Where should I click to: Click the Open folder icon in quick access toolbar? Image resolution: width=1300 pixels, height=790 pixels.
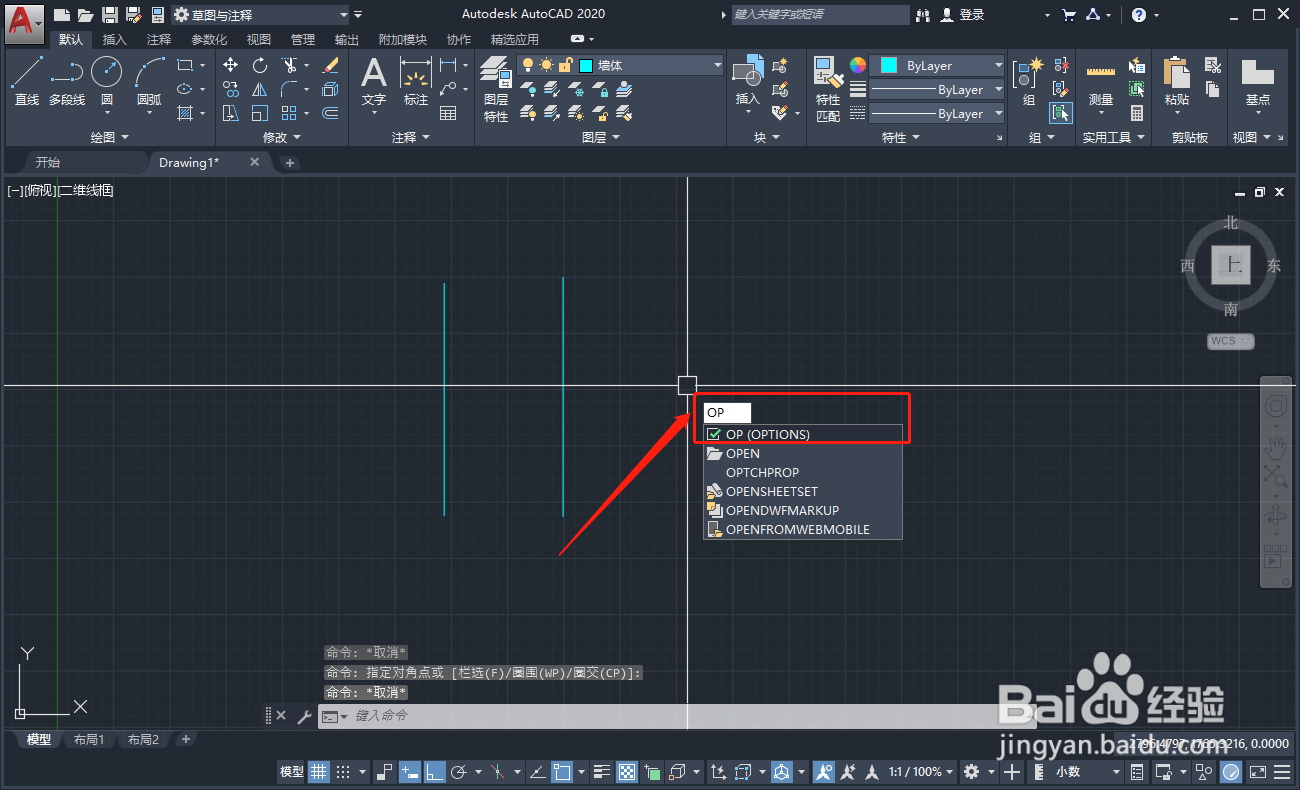[x=86, y=15]
